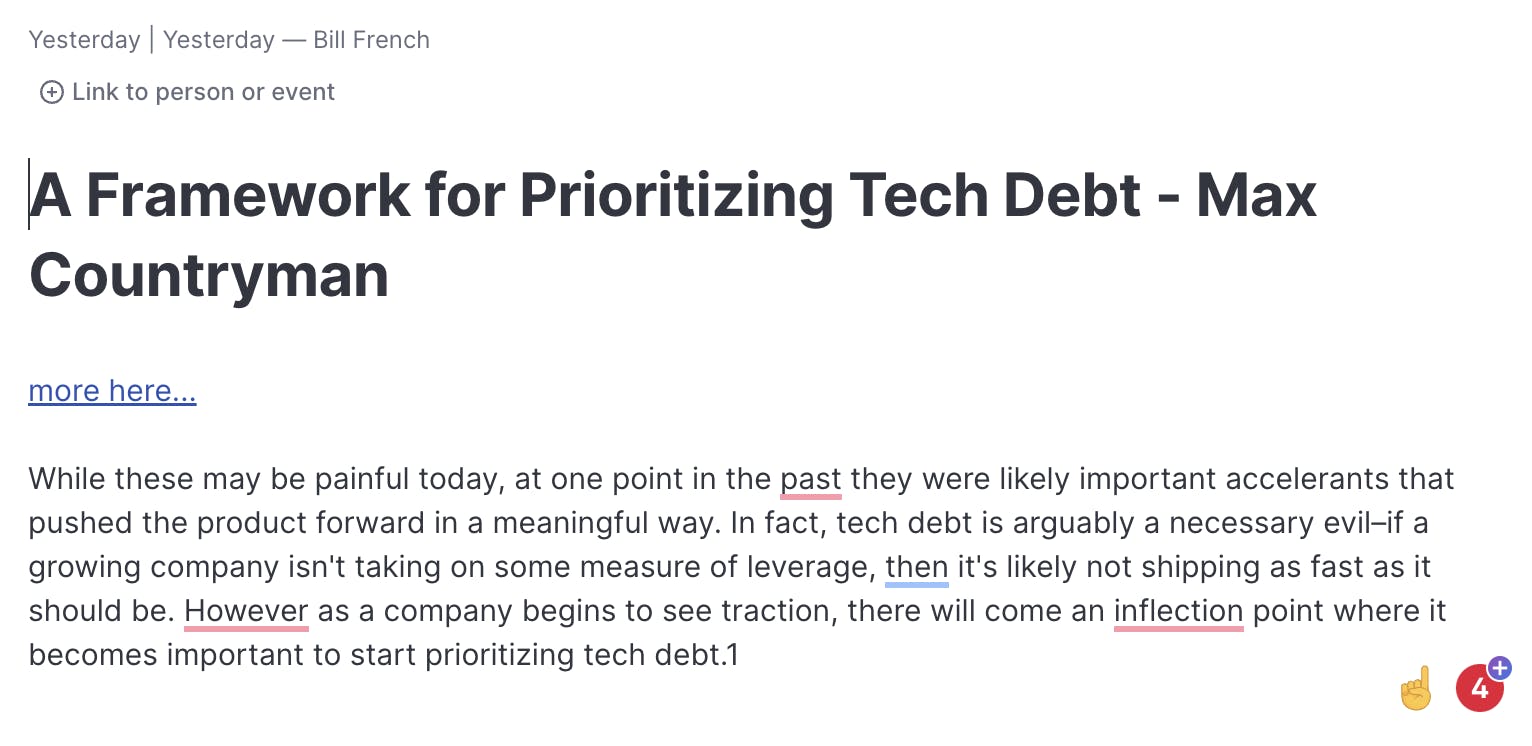Click the underlined word "inflection"
This screenshot has height=746, width=1532.
point(1178,611)
